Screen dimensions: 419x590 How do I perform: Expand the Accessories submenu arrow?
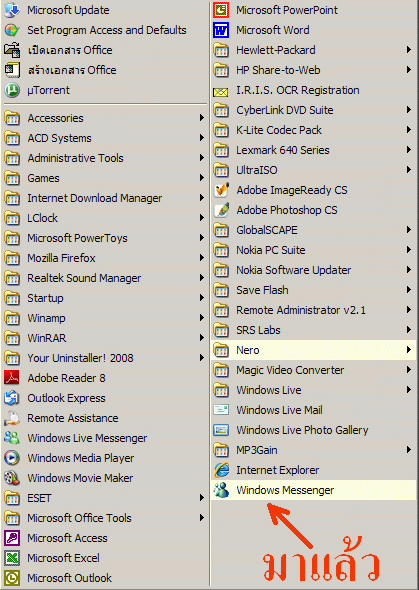click(202, 118)
